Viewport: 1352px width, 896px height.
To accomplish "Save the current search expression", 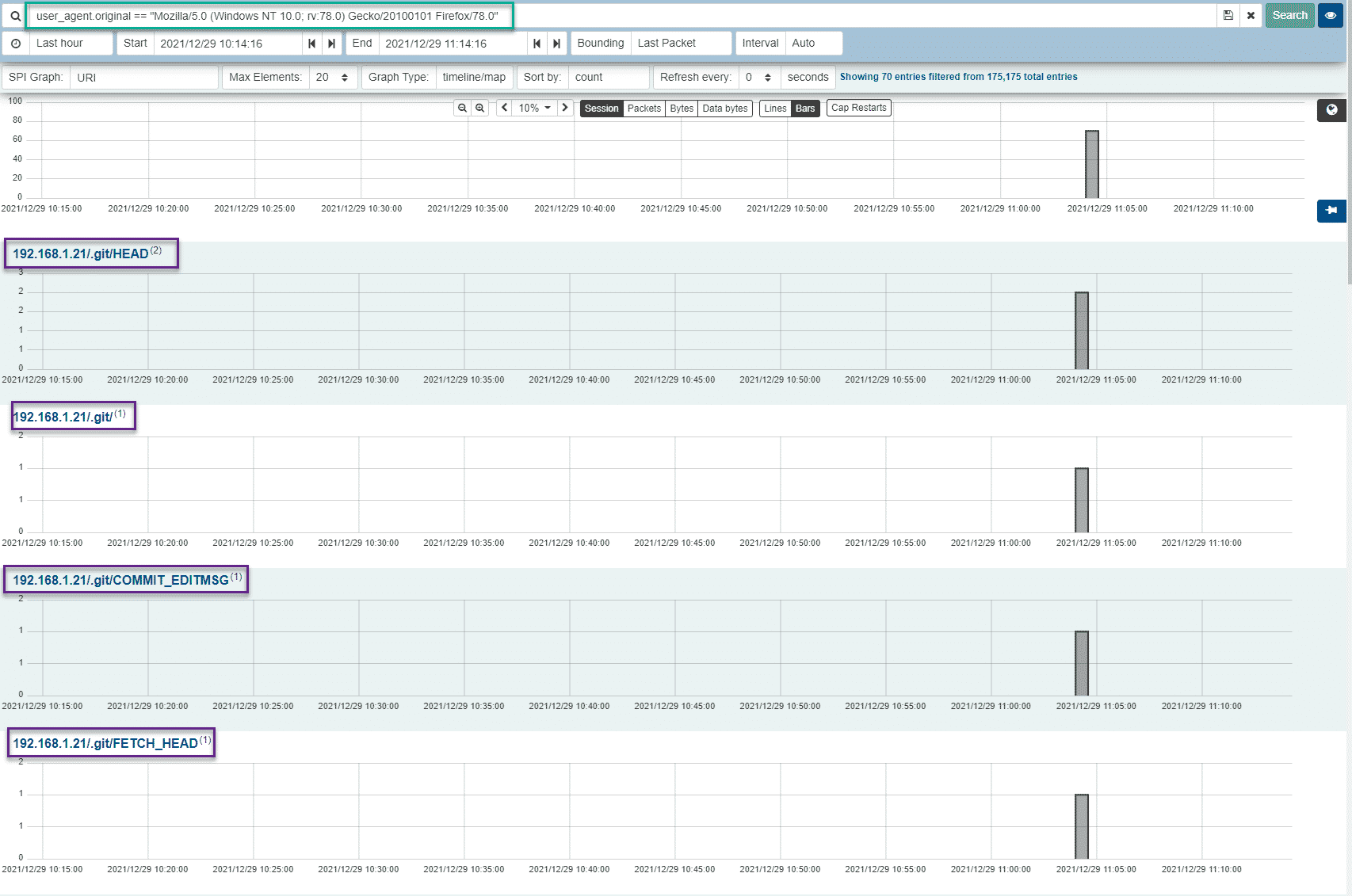I will (1228, 15).
